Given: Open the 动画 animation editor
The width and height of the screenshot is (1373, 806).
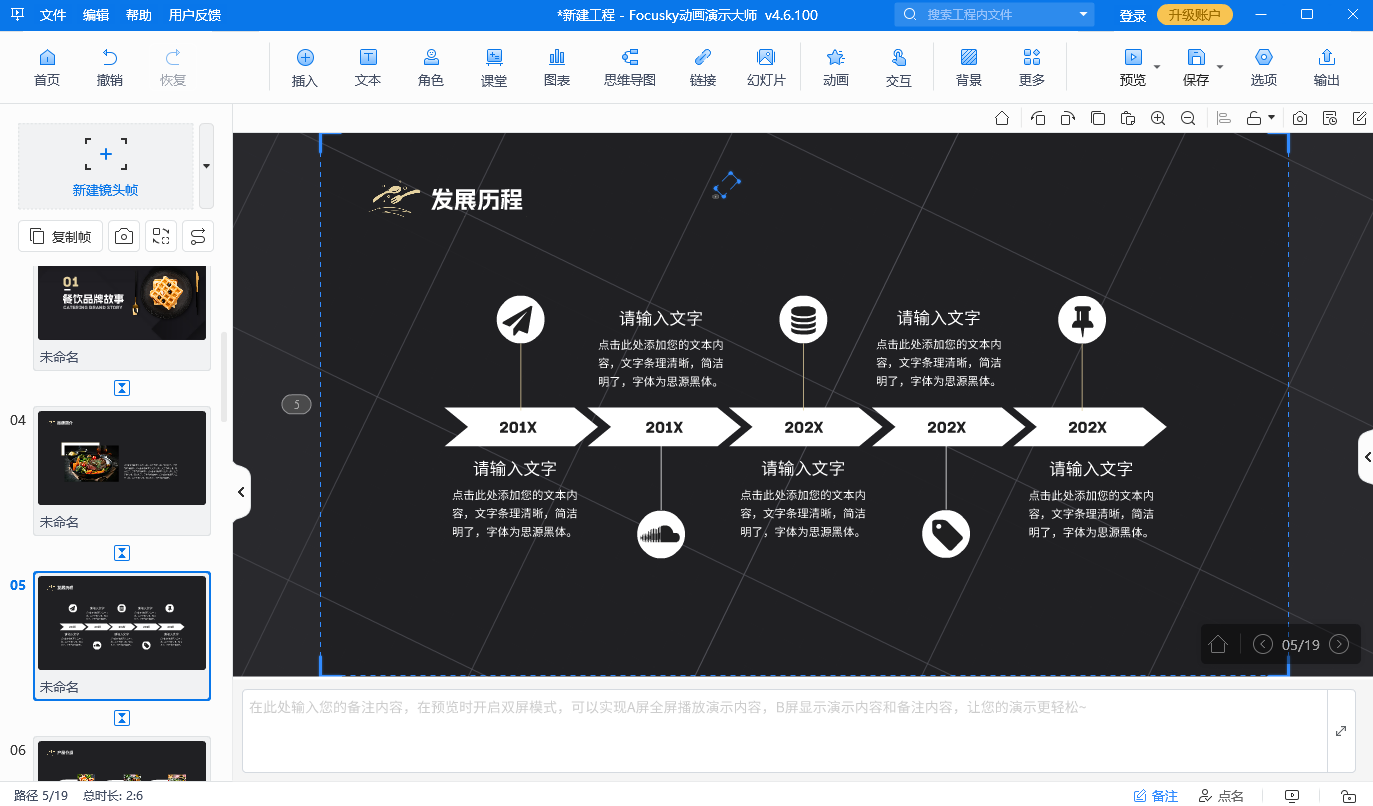Looking at the screenshot, I should tap(836, 67).
